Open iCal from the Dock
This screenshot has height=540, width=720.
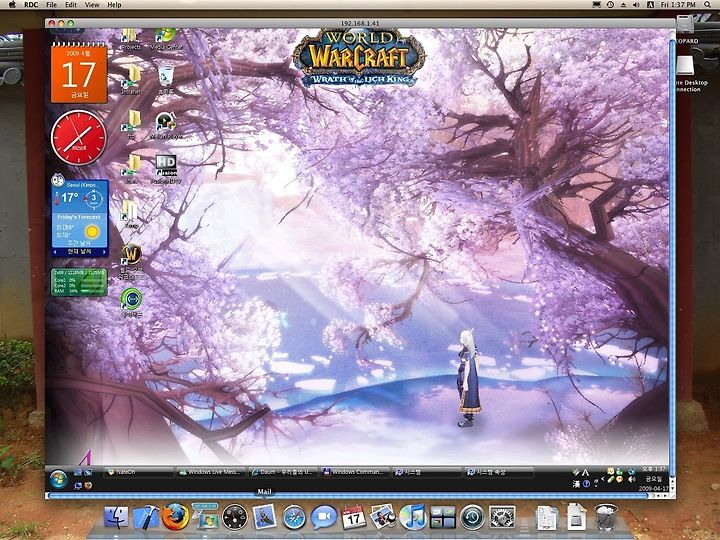[353, 518]
